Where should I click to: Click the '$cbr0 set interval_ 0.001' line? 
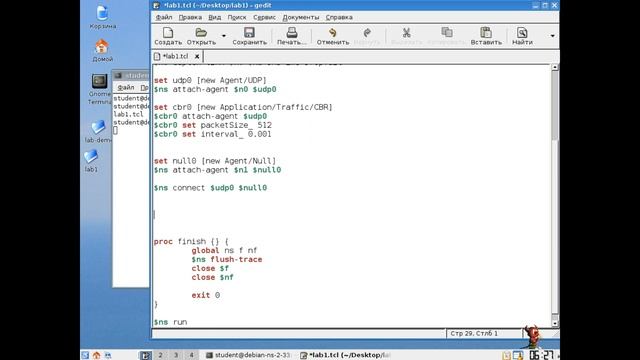(x=213, y=134)
